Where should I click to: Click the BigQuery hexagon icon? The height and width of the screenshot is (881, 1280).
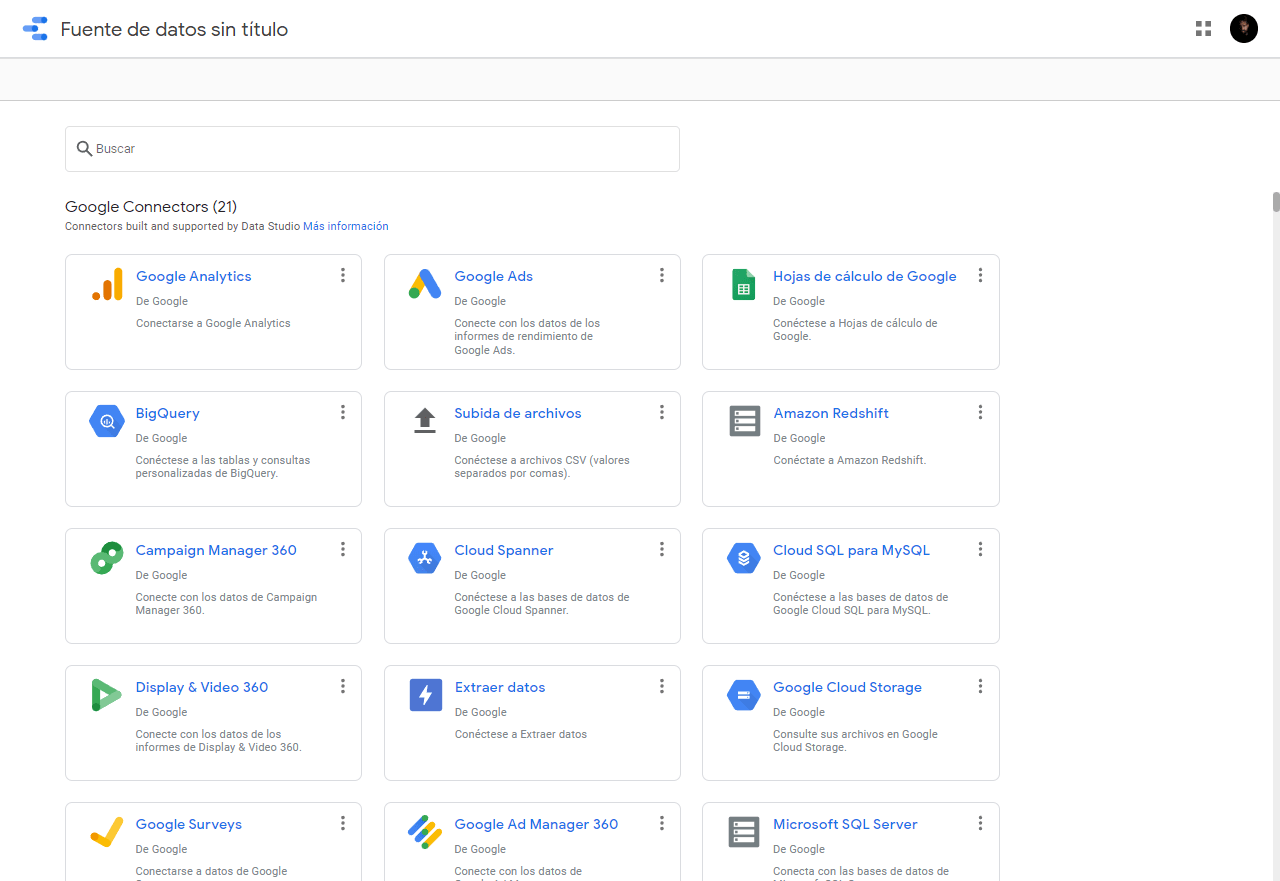pyautogui.click(x=107, y=421)
